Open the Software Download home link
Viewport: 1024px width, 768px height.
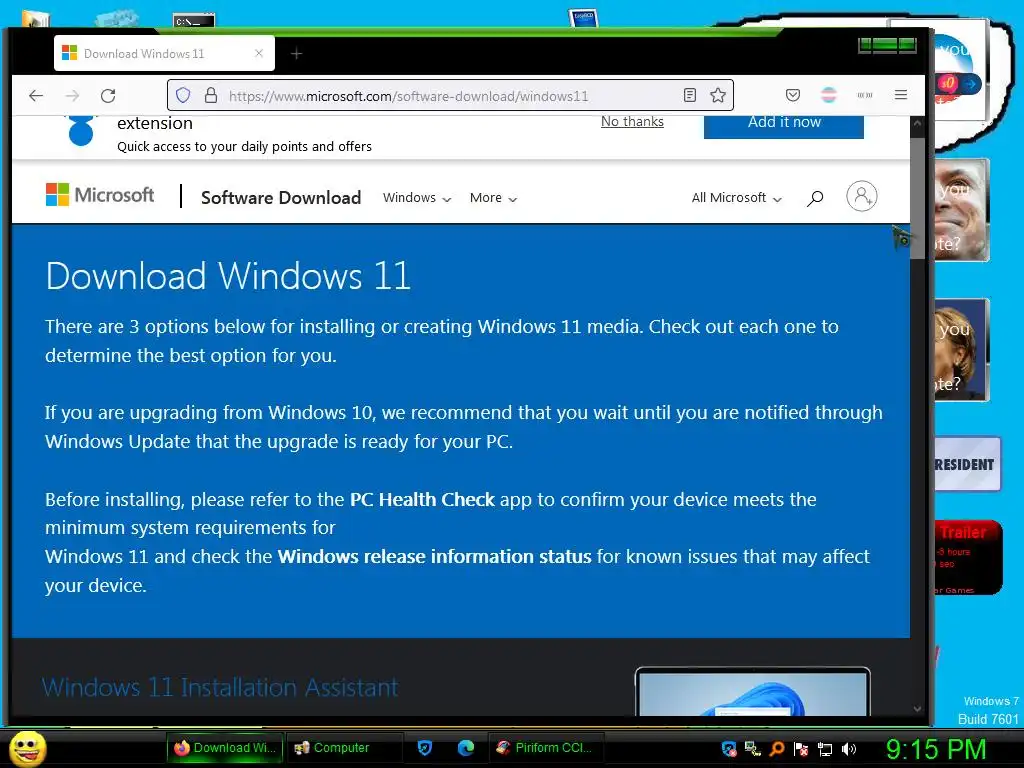pyautogui.click(x=281, y=197)
